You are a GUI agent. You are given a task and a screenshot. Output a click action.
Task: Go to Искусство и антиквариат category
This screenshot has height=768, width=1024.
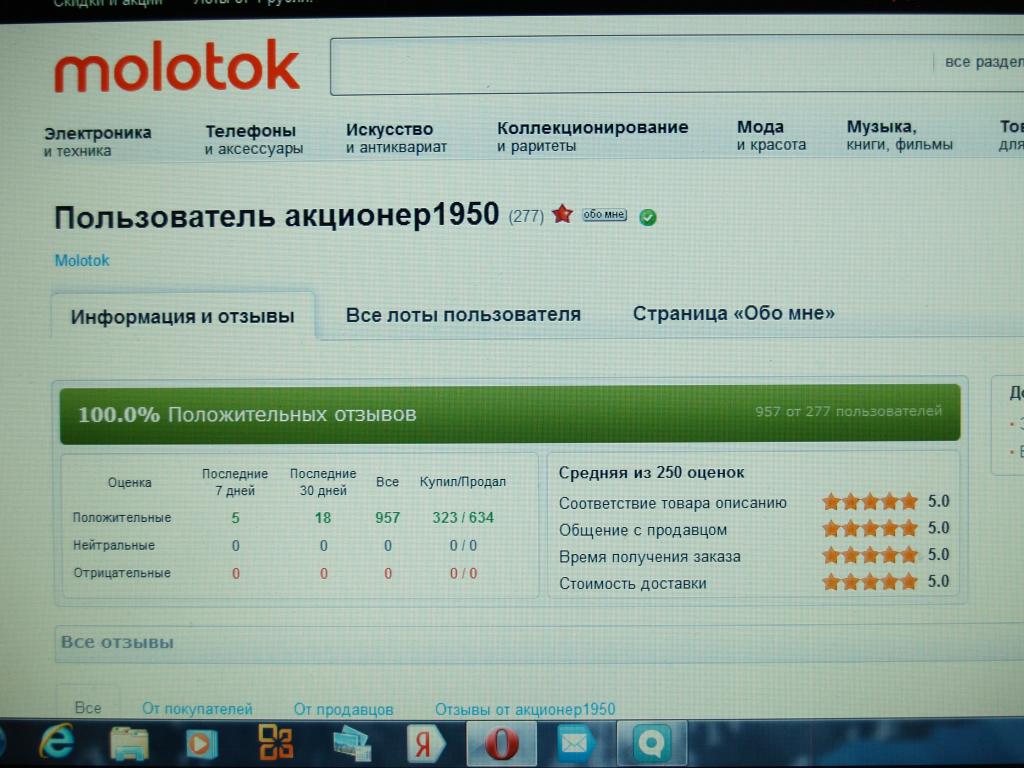click(396, 138)
